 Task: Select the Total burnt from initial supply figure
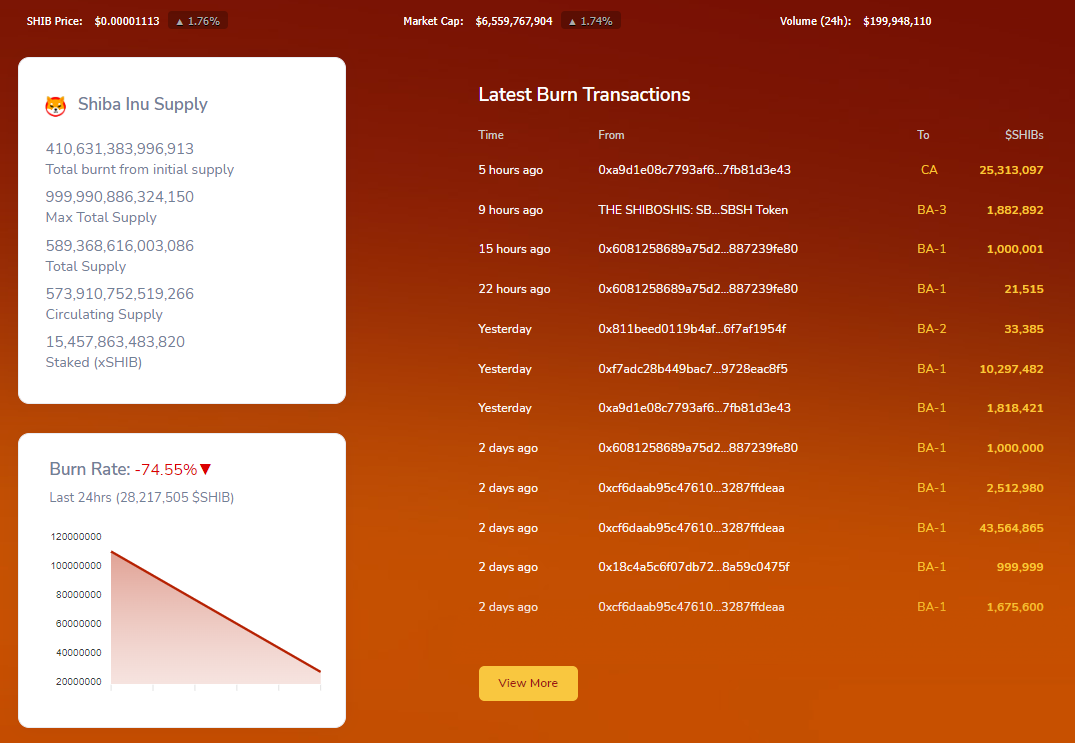[x=119, y=147]
